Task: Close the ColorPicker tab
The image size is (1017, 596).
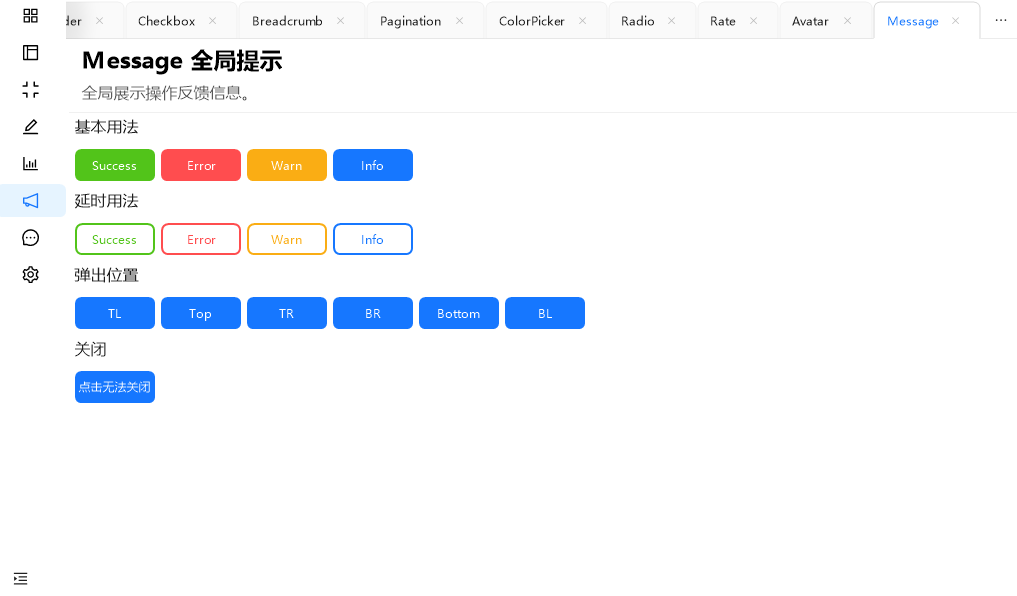Action: (582, 21)
